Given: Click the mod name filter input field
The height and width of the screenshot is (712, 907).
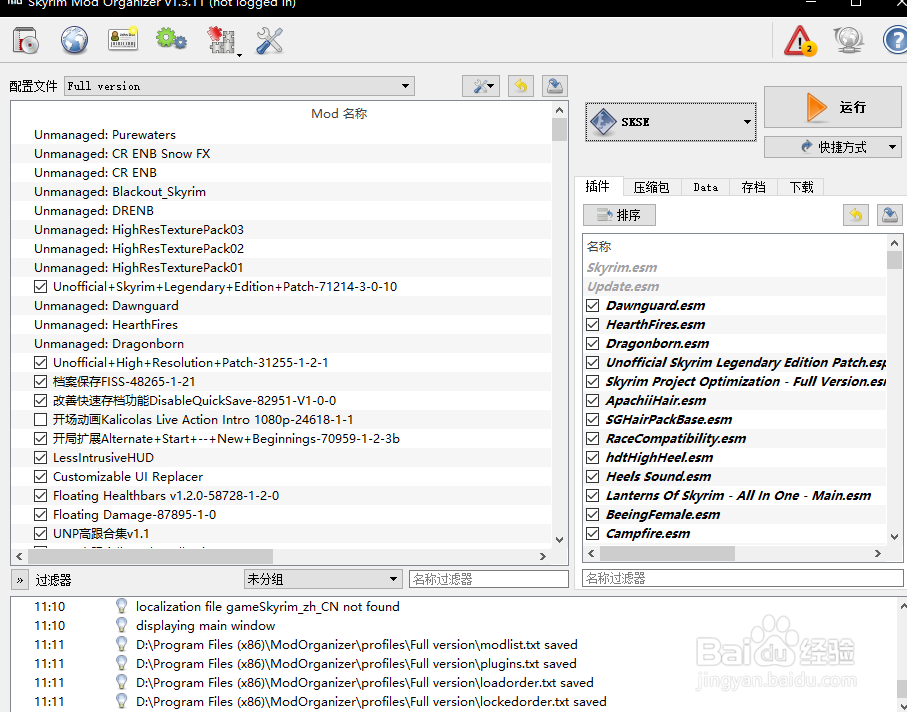Looking at the screenshot, I should pos(489,579).
